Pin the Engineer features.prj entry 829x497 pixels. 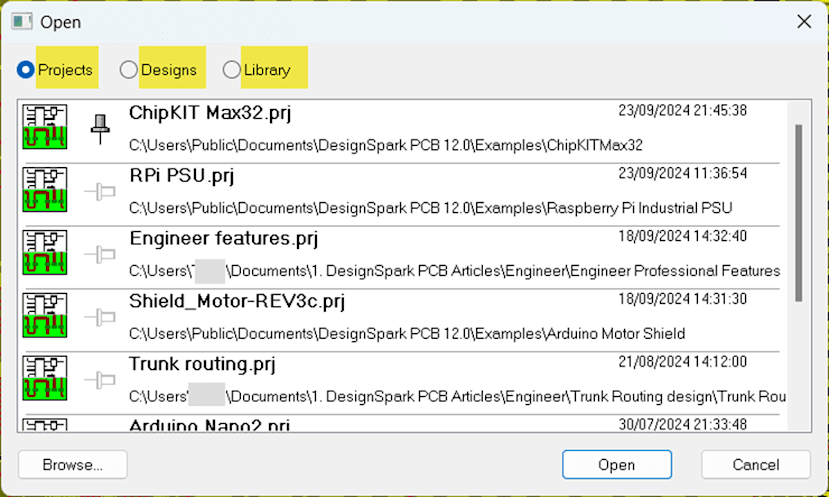[100, 254]
